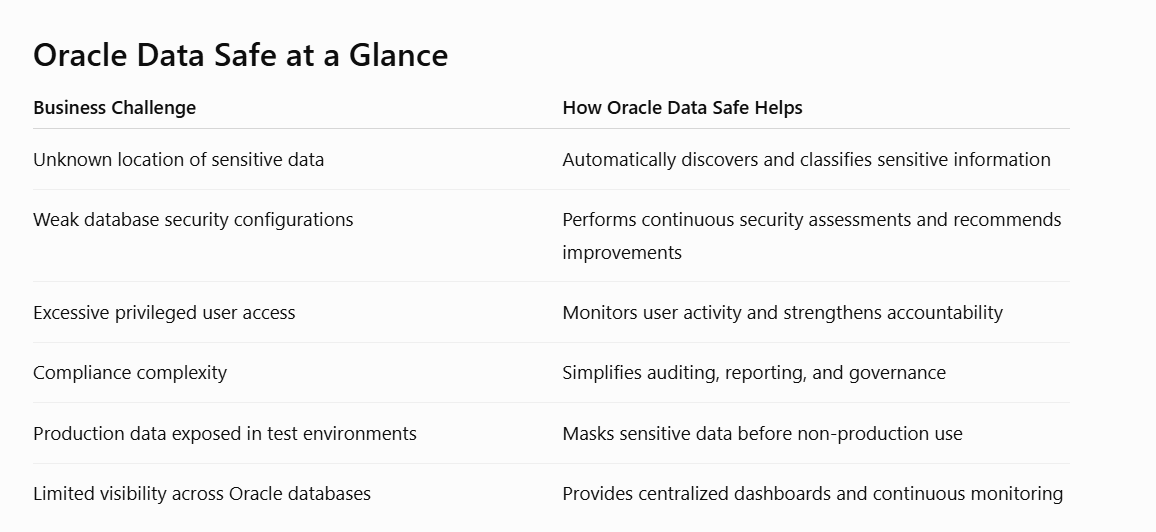Select the 'Business Challenge' column header

(x=114, y=108)
